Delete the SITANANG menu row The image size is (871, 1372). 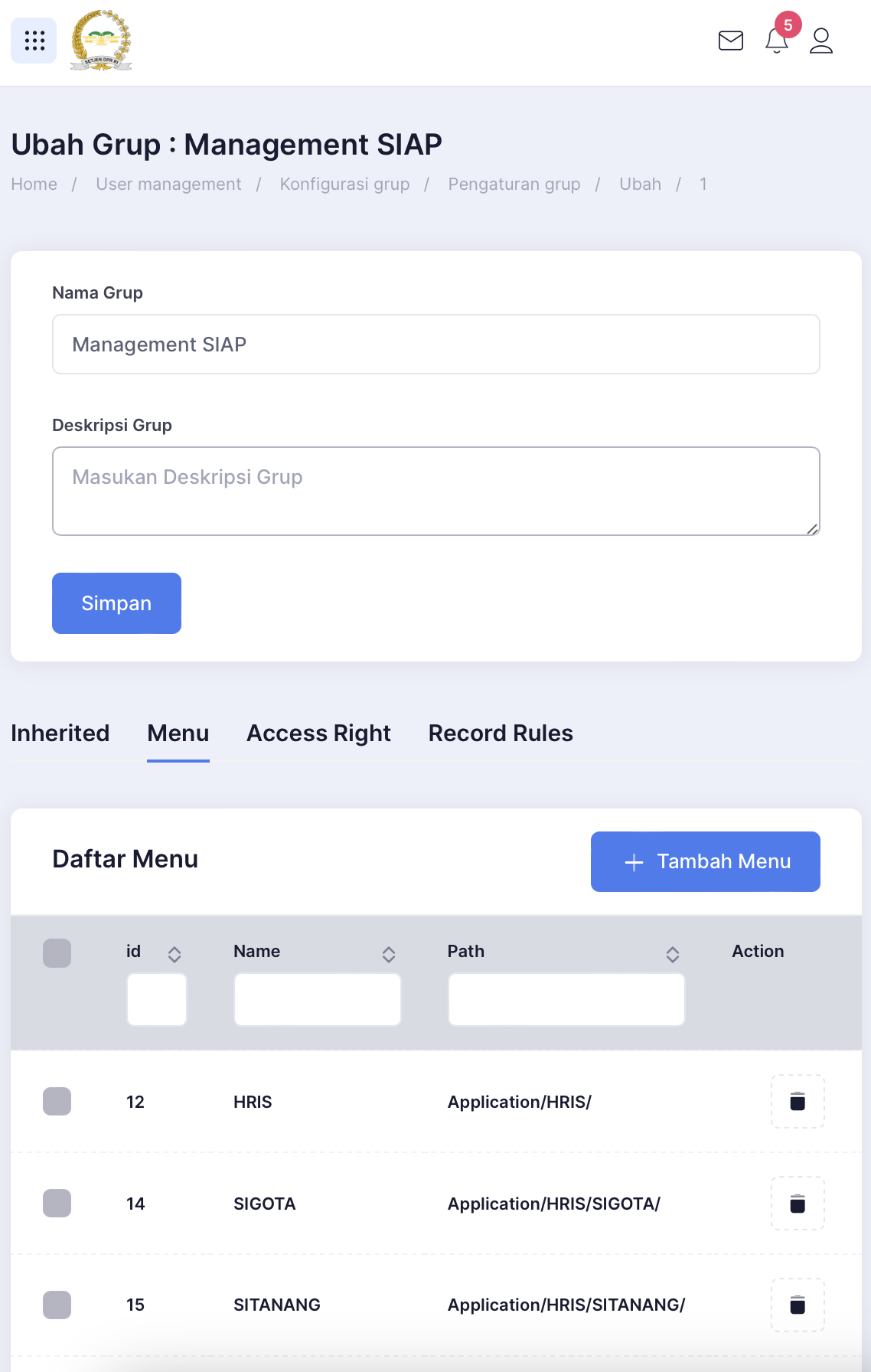click(x=798, y=1305)
